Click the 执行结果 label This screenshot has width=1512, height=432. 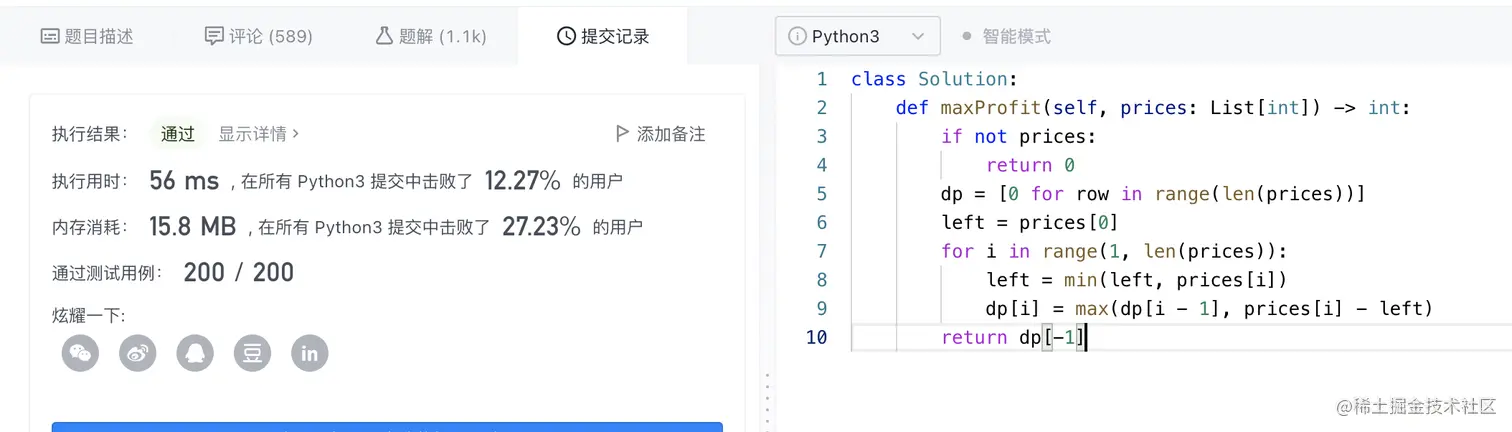coord(91,133)
